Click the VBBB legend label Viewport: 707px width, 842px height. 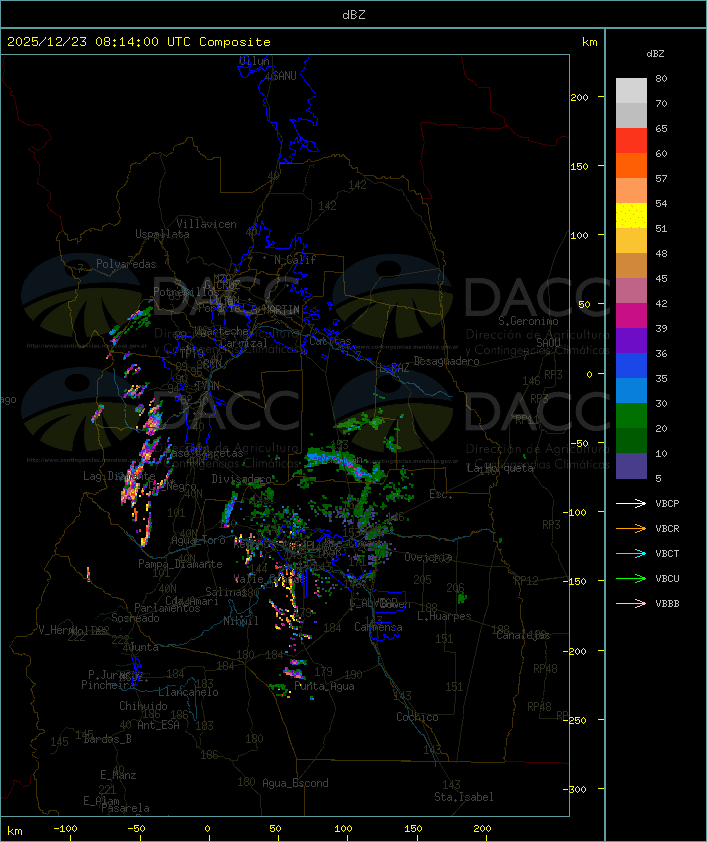click(667, 604)
